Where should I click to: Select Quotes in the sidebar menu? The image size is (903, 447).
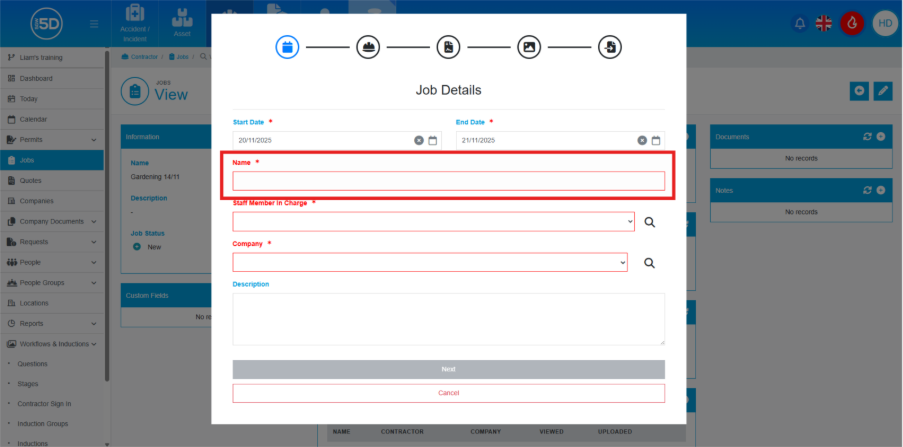click(31, 181)
